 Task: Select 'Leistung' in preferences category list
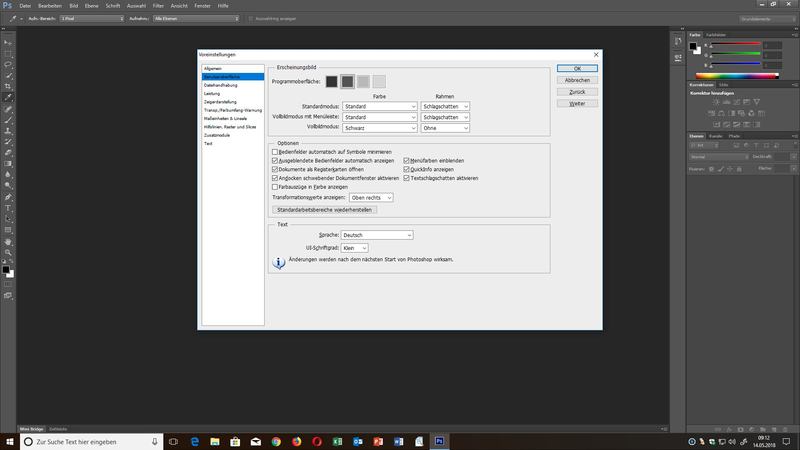click(212, 95)
